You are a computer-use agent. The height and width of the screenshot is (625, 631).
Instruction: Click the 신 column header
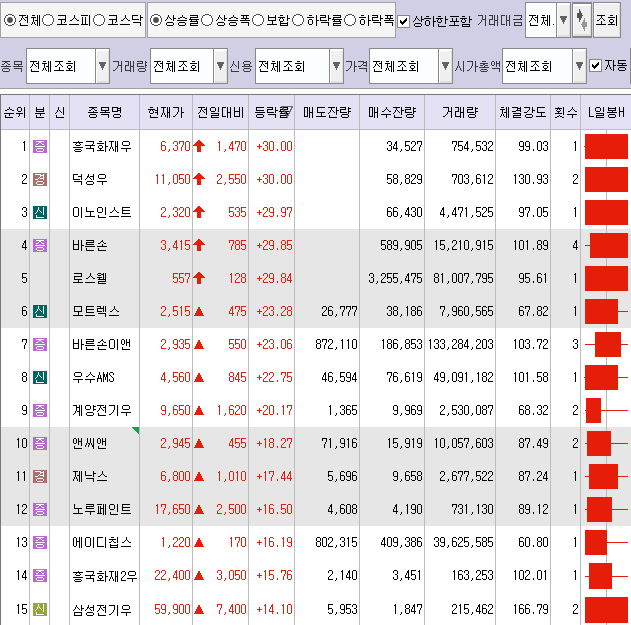[60, 112]
